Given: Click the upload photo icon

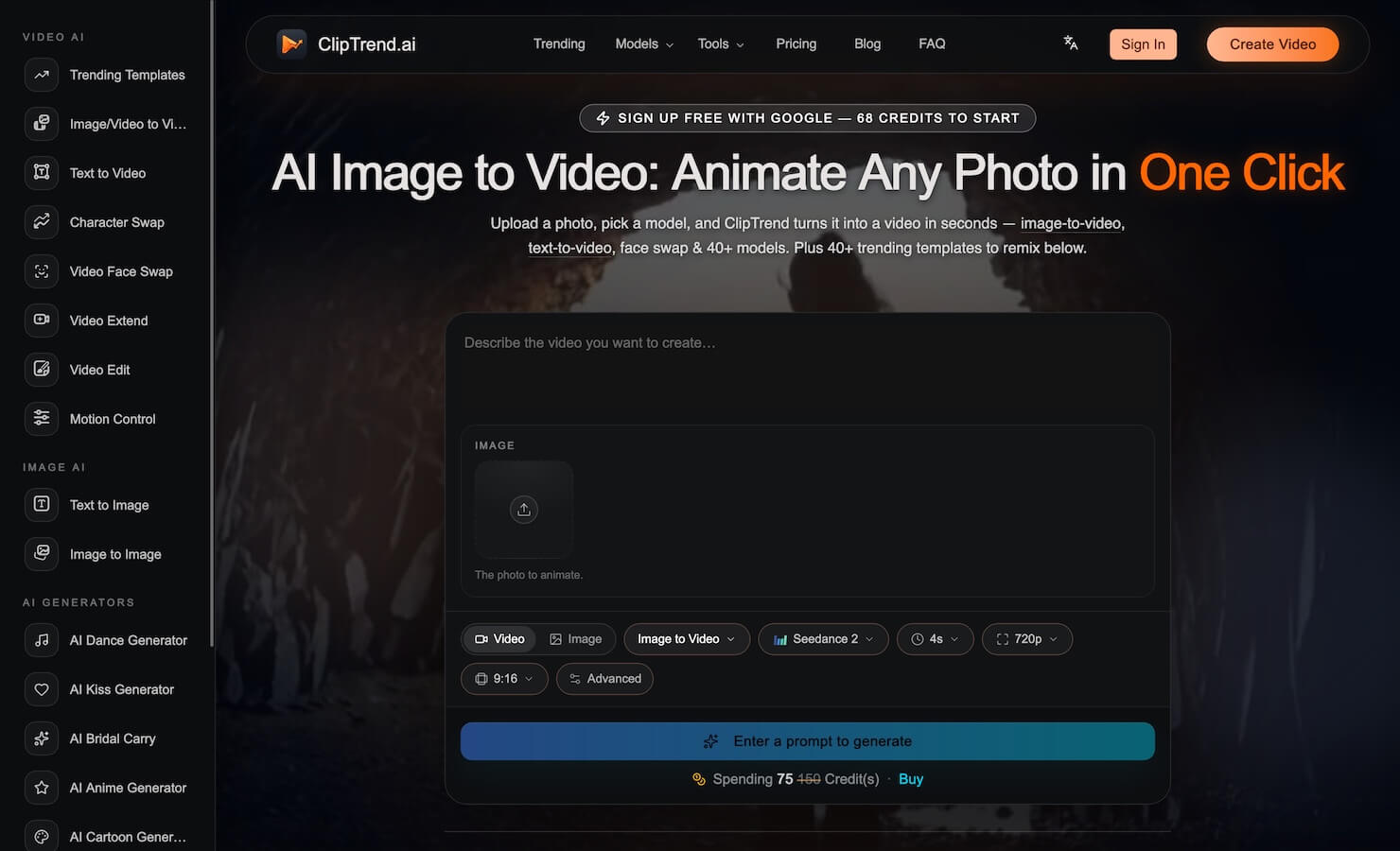Looking at the screenshot, I should [524, 510].
